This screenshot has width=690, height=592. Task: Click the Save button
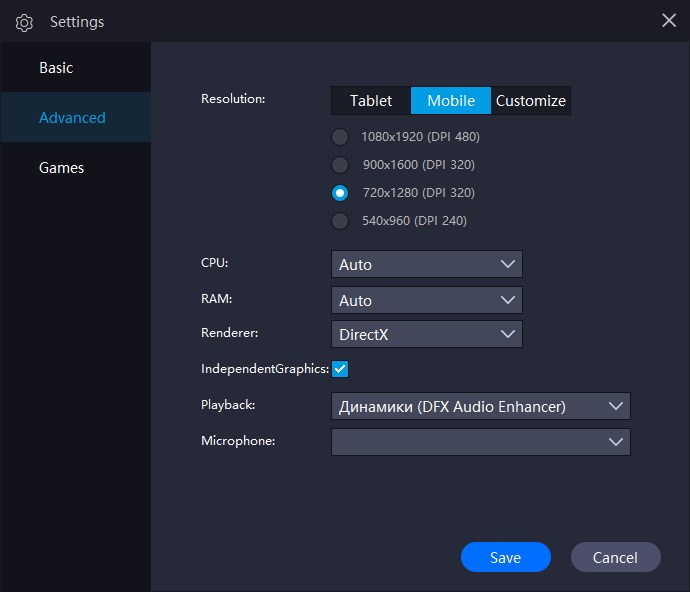pos(505,557)
